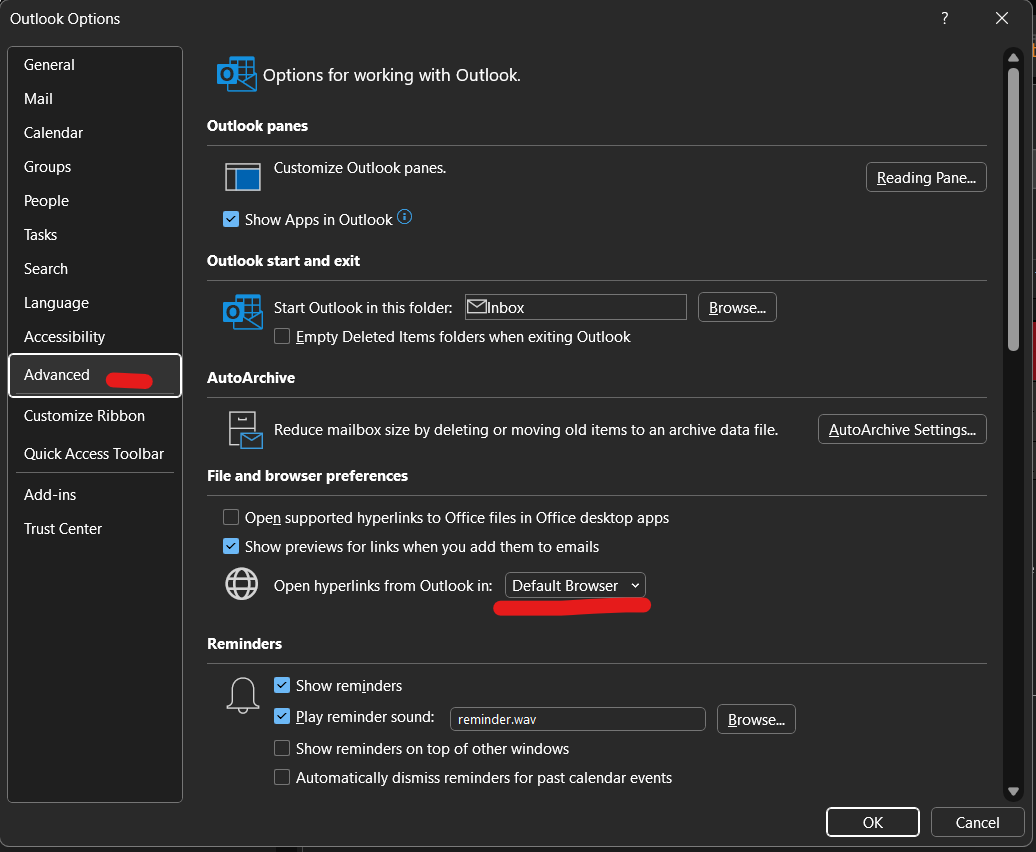The width and height of the screenshot is (1036, 852).
Task: Toggle Show previews for links checkbox
Action: (x=231, y=546)
